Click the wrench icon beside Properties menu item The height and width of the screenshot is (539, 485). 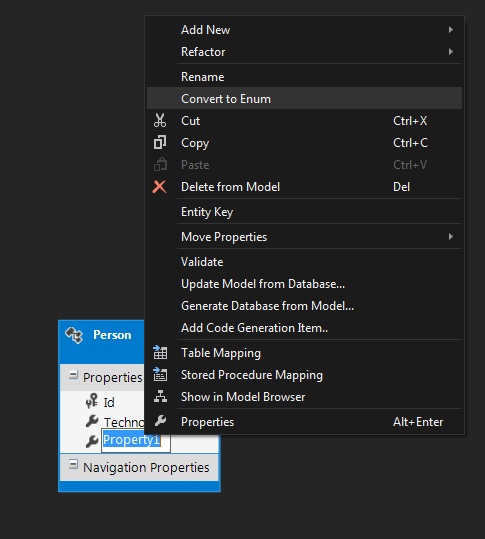pyautogui.click(x=160, y=421)
